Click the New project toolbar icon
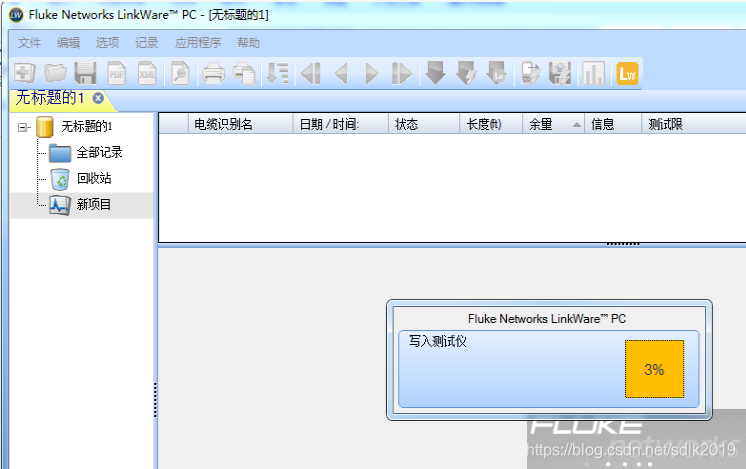This screenshot has height=469, width=746. 25,73
